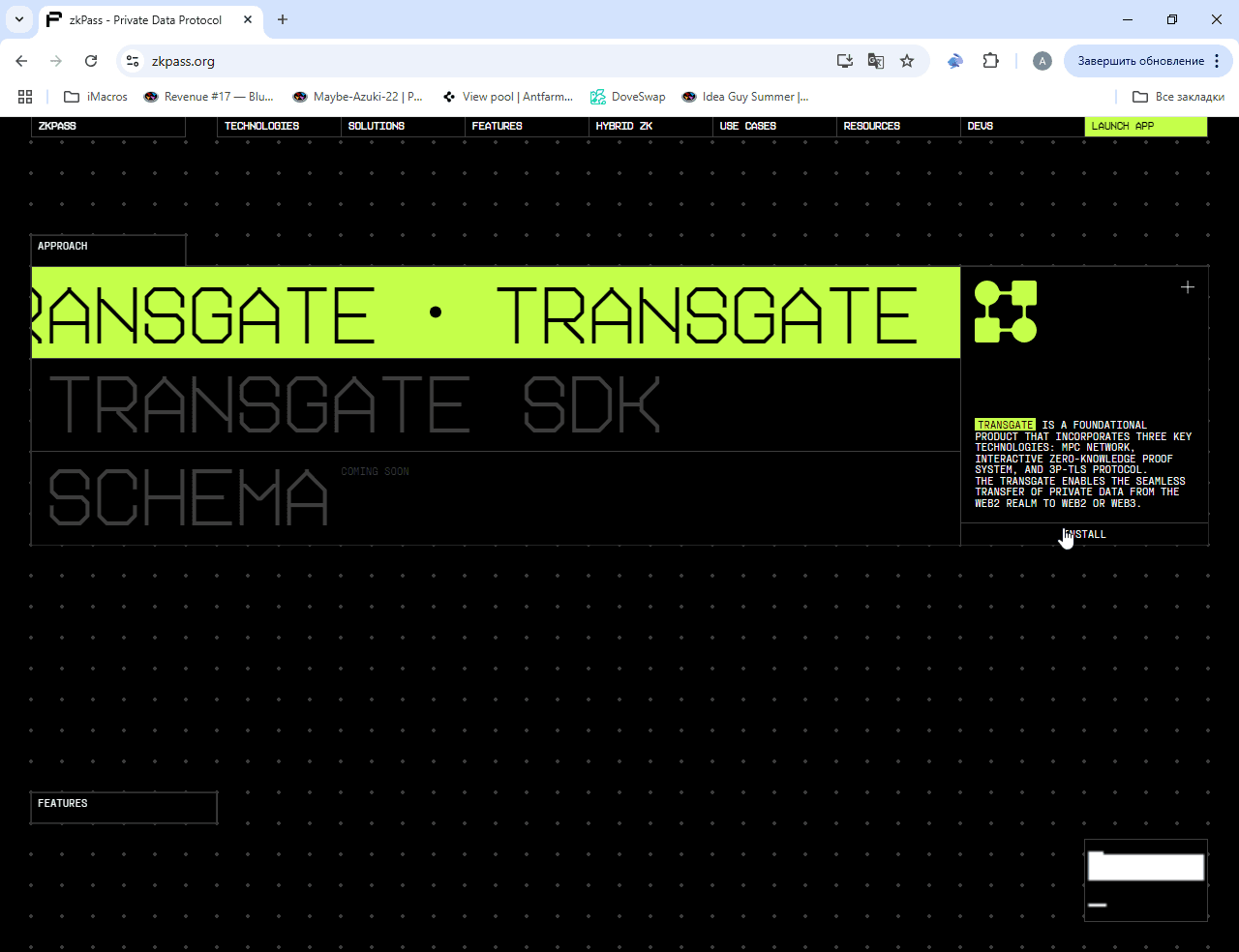Image resolution: width=1239 pixels, height=952 pixels.
Task: Open a new browser tab
Action: (x=283, y=19)
